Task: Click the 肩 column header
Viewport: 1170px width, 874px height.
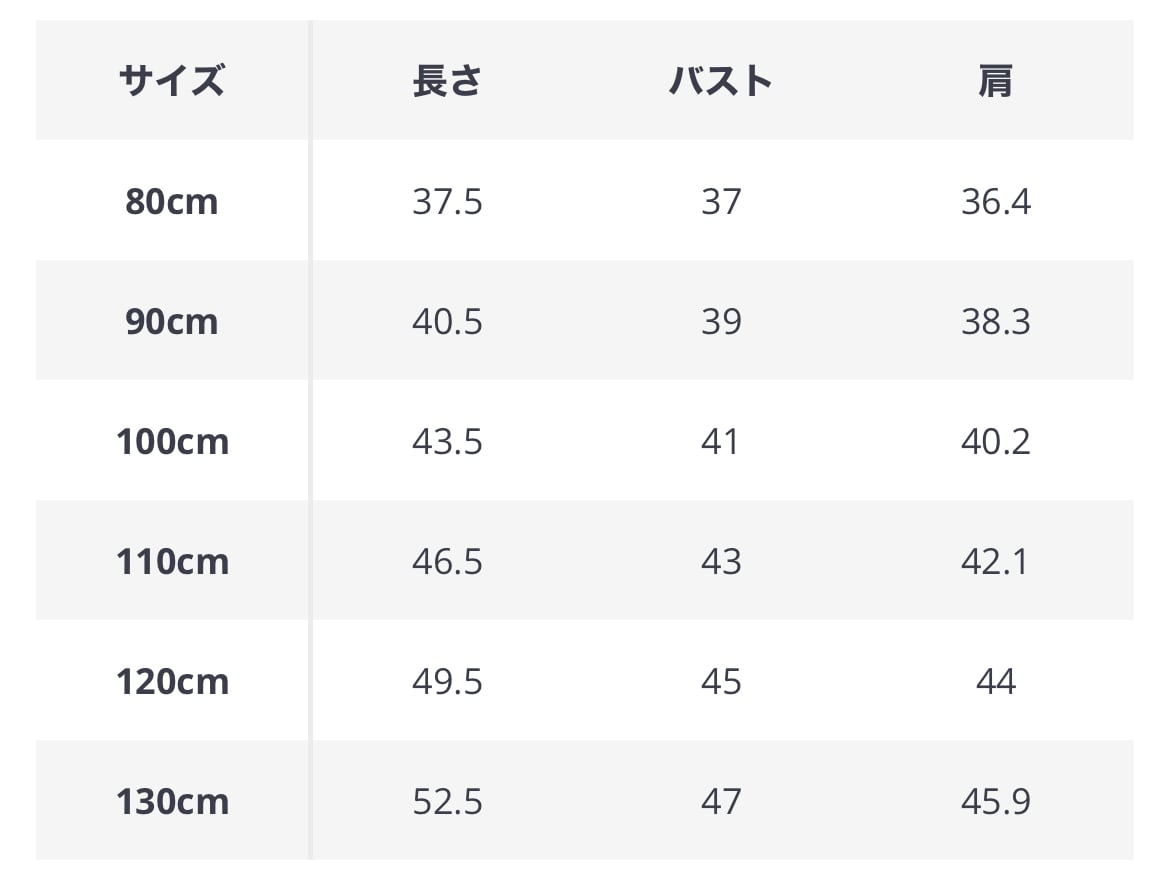Action: click(995, 81)
